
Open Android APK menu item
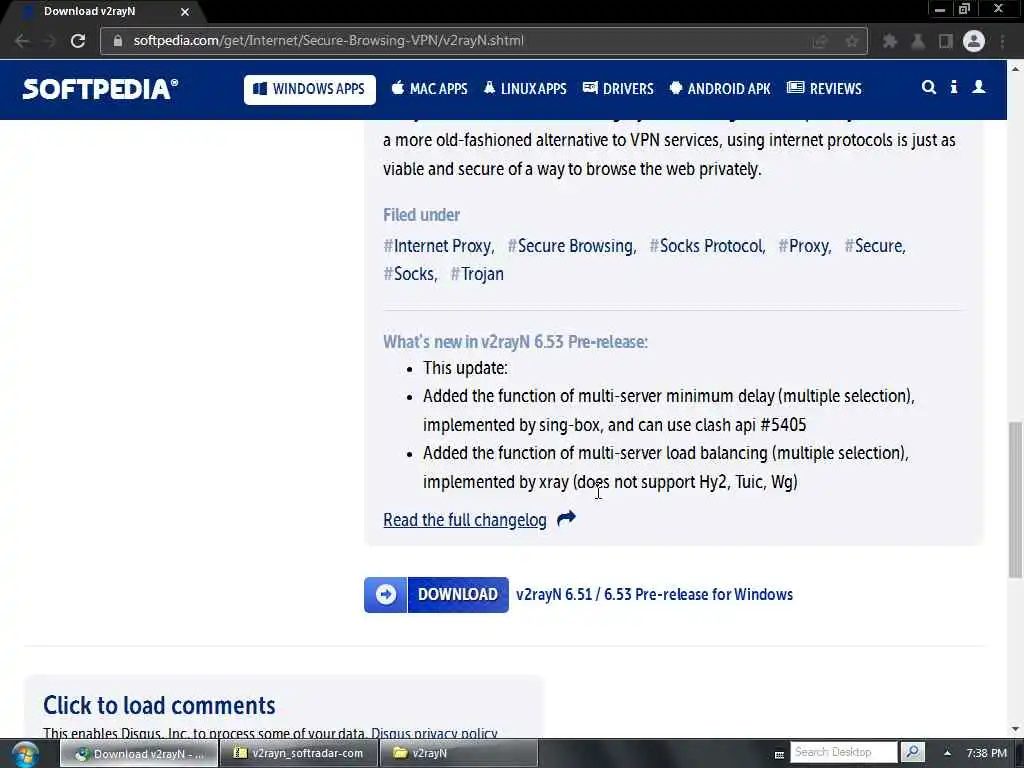720,89
